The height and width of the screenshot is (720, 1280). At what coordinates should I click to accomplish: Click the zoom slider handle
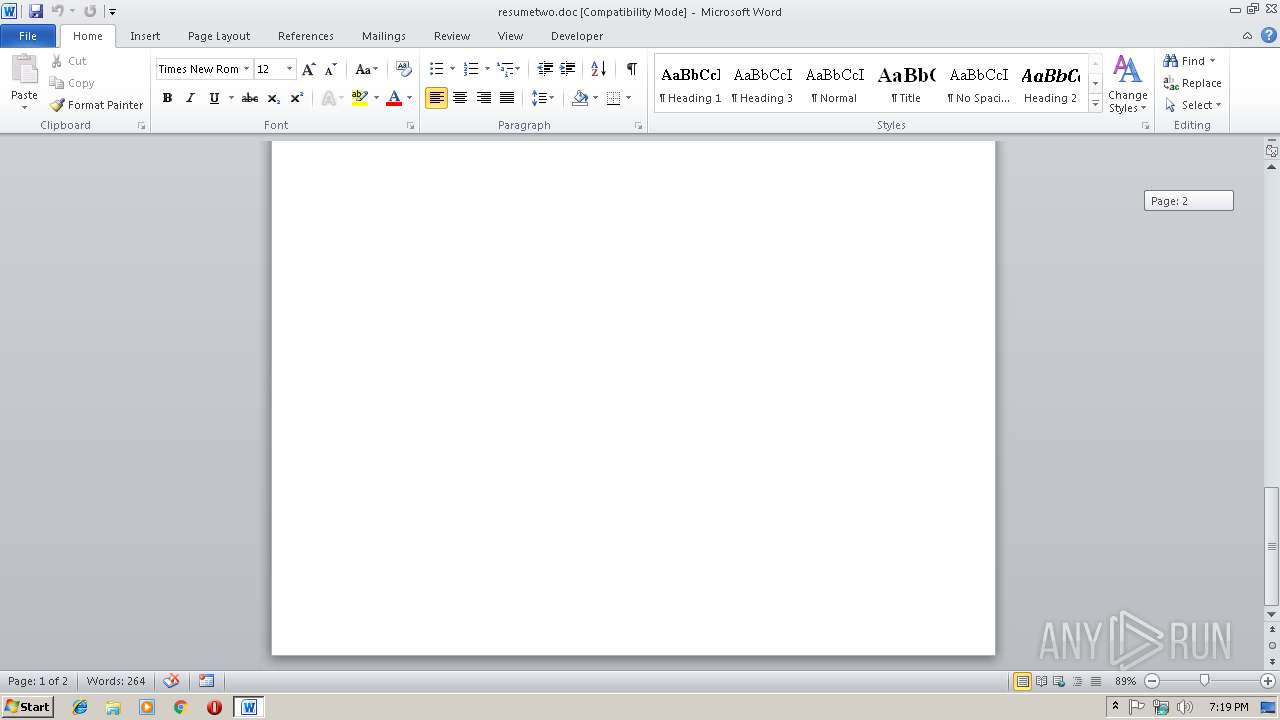pos(1204,681)
